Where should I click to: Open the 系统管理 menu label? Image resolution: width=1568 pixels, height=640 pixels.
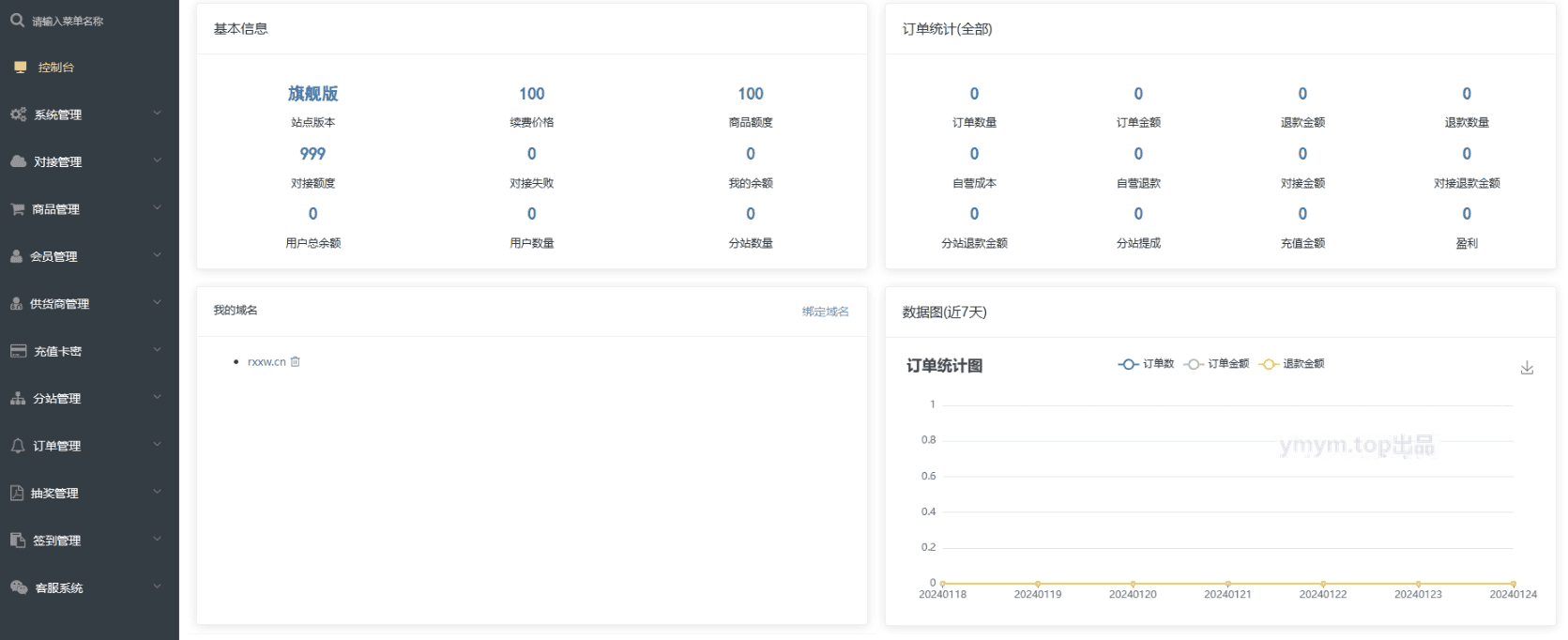pos(58,114)
